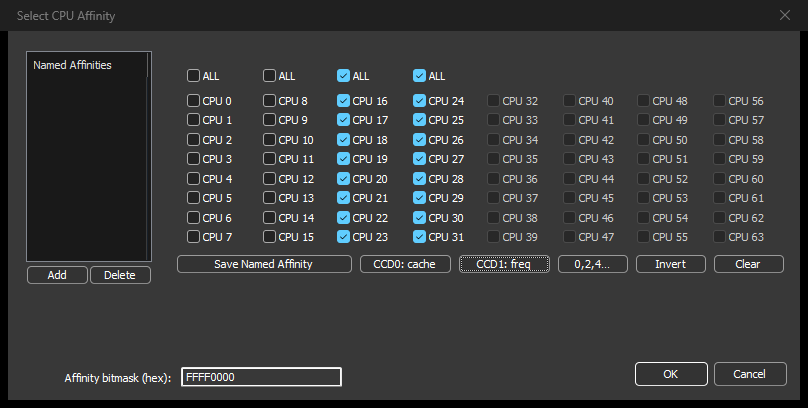Tick the CPU 2 checkbox
The height and width of the screenshot is (408, 808).
193,140
